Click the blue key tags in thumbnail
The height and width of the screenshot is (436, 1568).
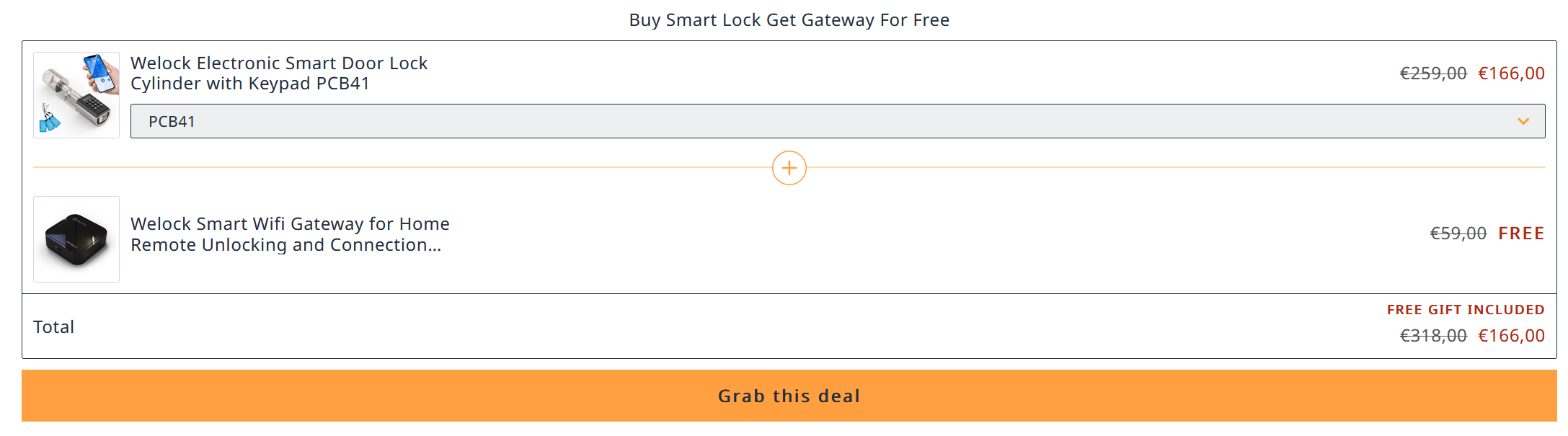(x=49, y=119)
